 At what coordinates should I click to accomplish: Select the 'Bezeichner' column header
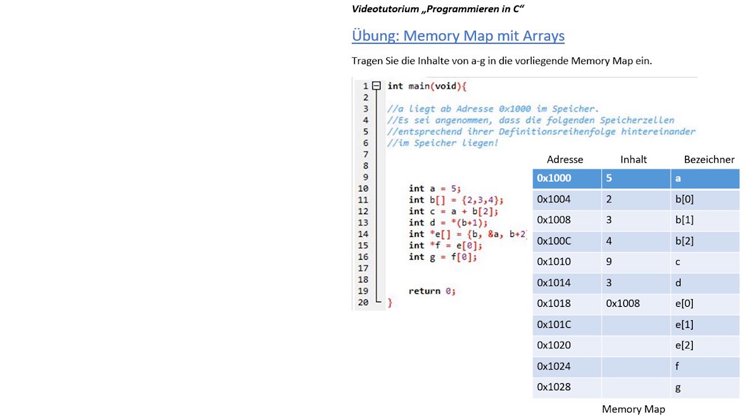pos(708,159)
